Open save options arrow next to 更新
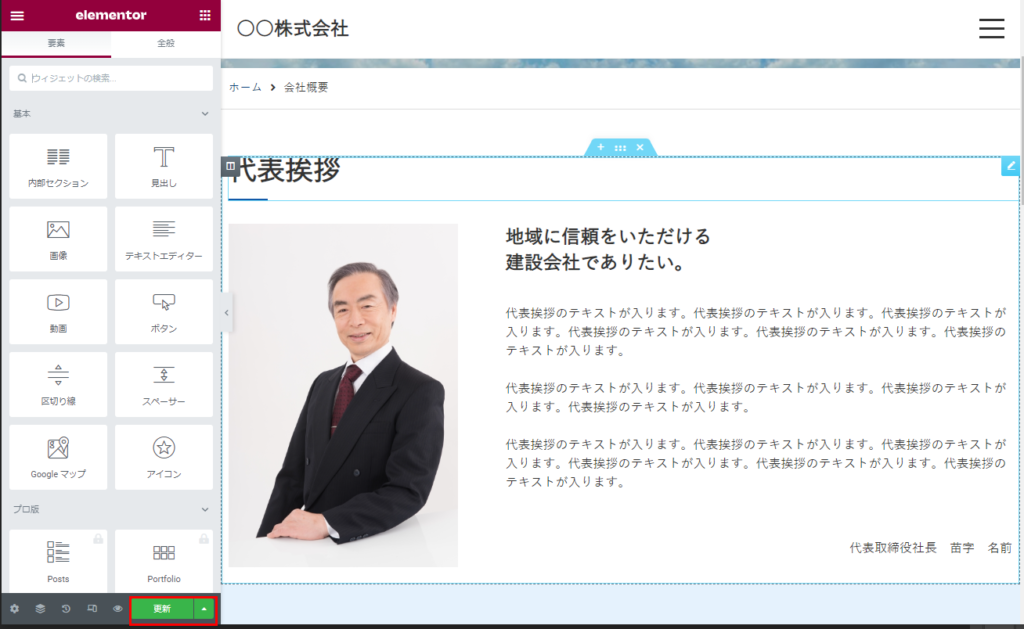Image resolution: width=1024 pixels, height=629 pixels. click(204, 608)
